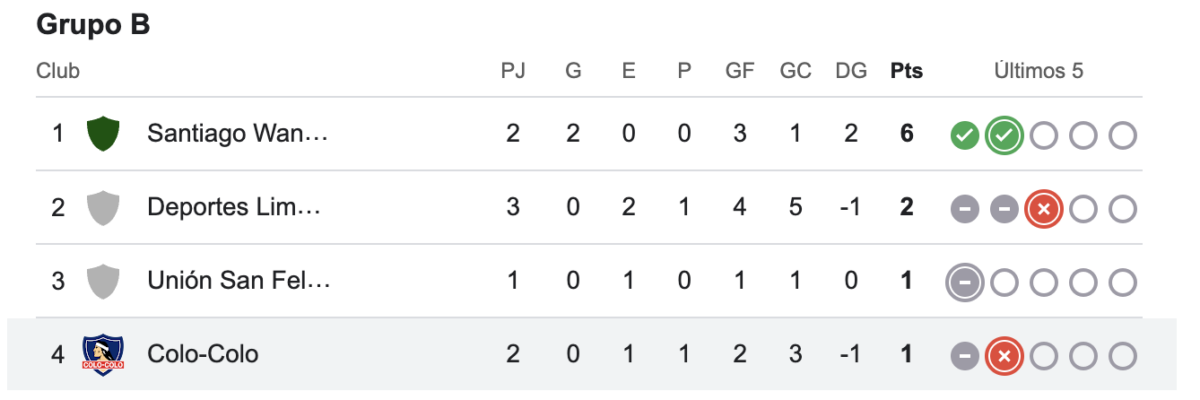This screenshot has width=1200, height=400.
Task: Click Colo-Colo red loss icon
Action: point(1003,355)
